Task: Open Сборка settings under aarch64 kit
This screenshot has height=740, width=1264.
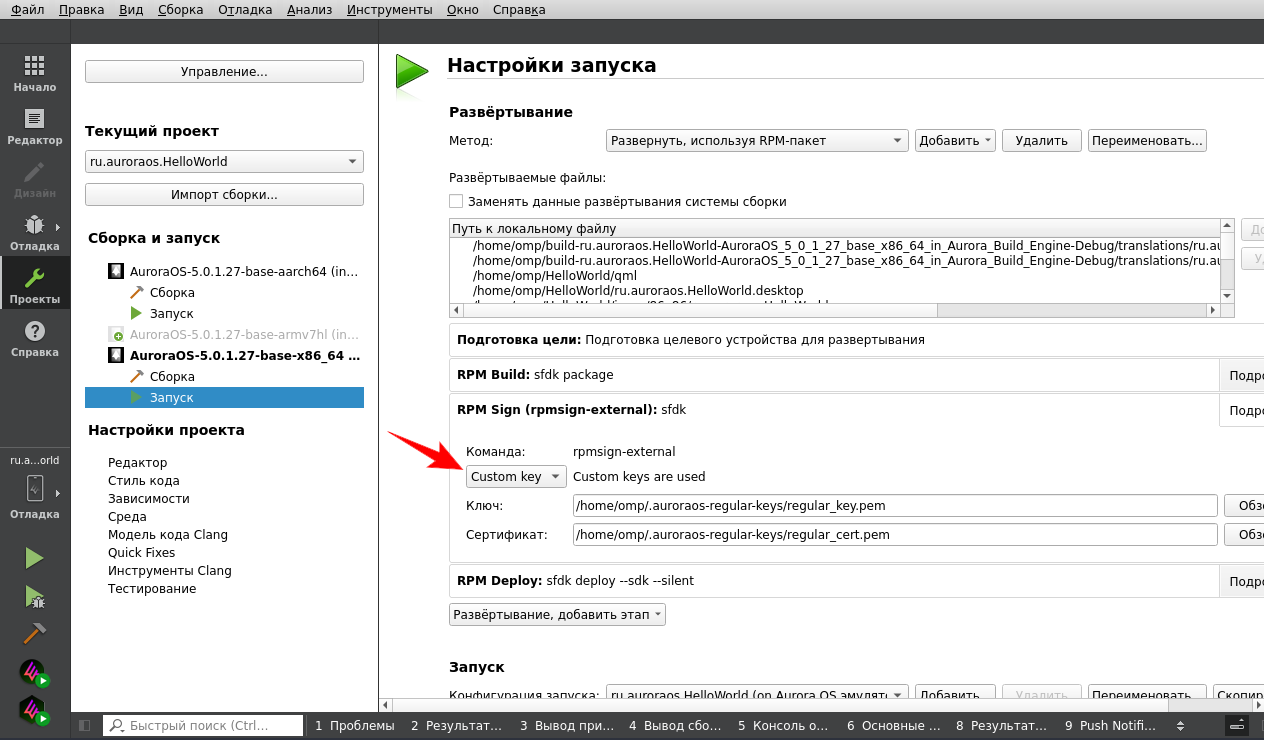Action: (172, 293)
